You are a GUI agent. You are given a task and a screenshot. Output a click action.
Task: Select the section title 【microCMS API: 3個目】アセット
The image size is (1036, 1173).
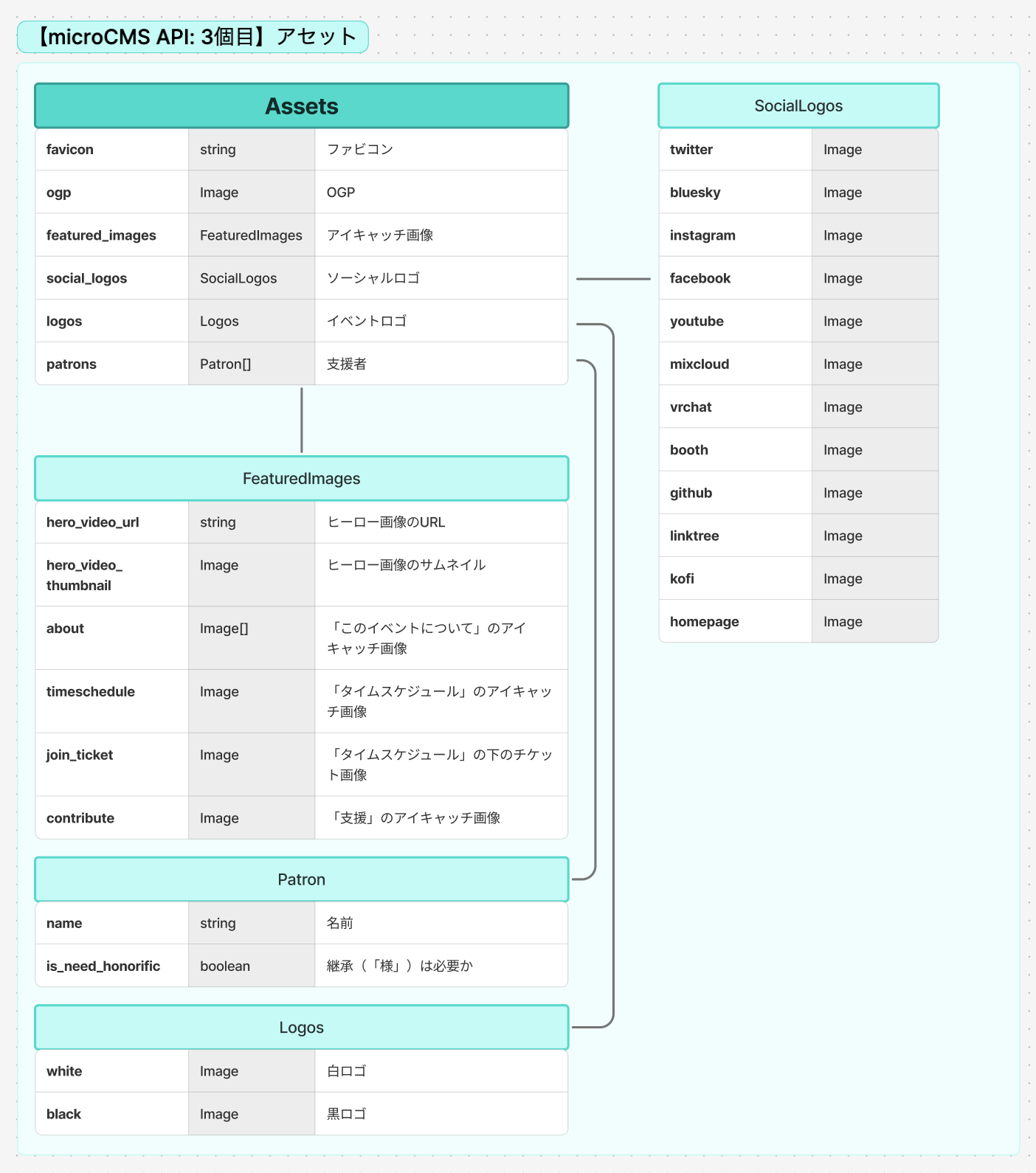pyautogui.click(x=193, y=36)
